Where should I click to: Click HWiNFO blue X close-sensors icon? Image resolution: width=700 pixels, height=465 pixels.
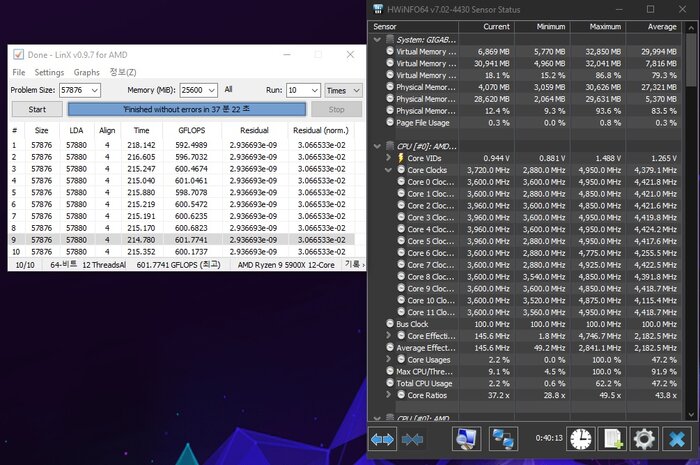click(677, 439)
